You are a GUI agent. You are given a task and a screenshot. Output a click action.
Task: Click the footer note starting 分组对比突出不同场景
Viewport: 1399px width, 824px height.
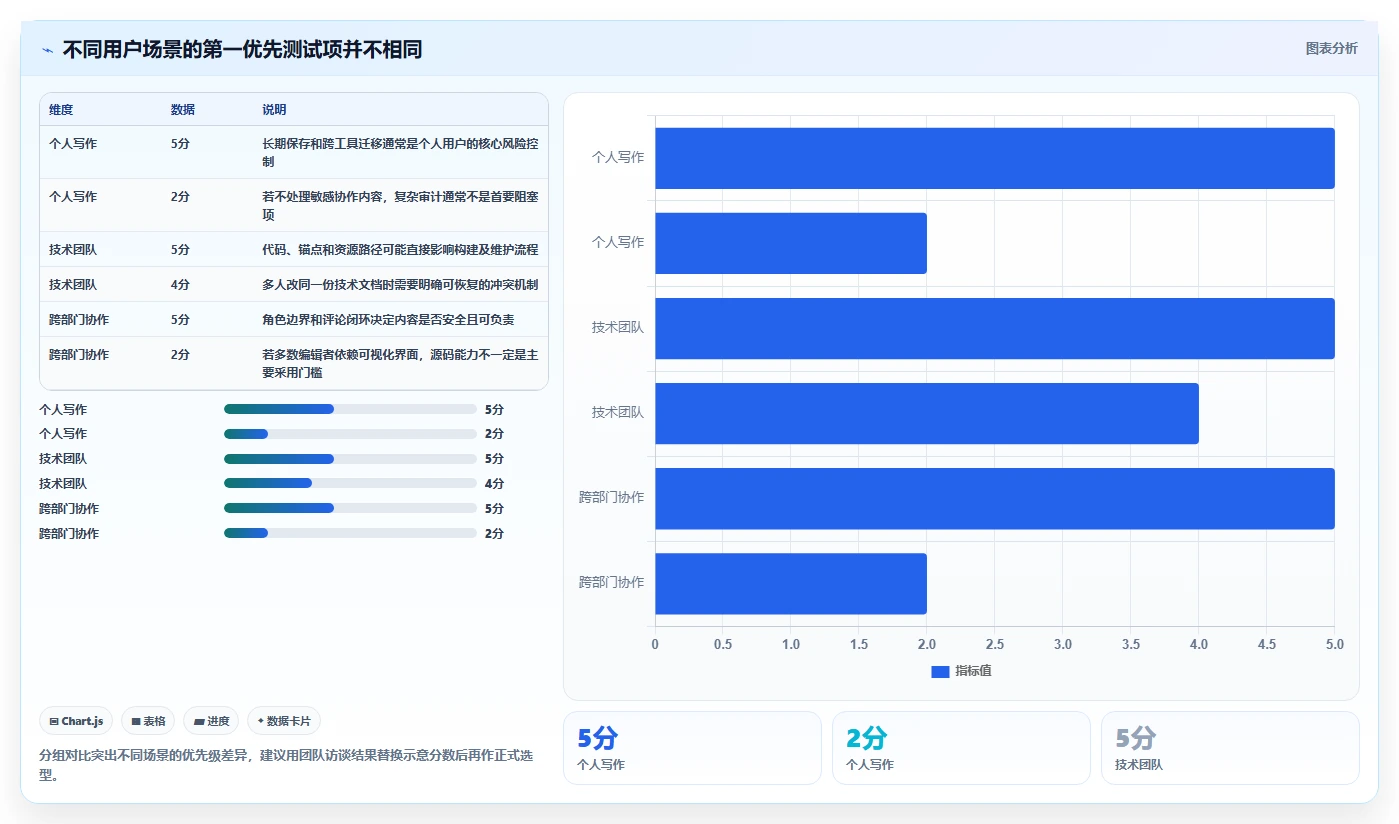click(286, 765)
